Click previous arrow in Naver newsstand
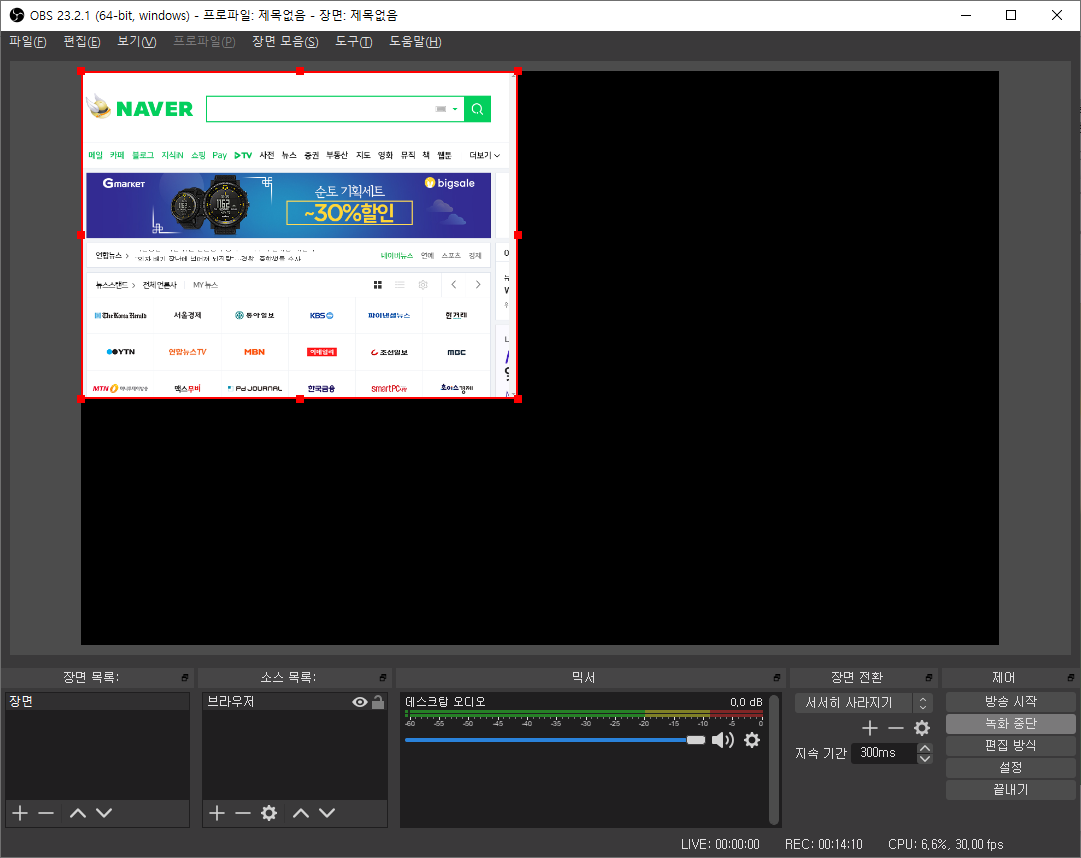Screen dimensions: 1081x858 tap(454, 285)
